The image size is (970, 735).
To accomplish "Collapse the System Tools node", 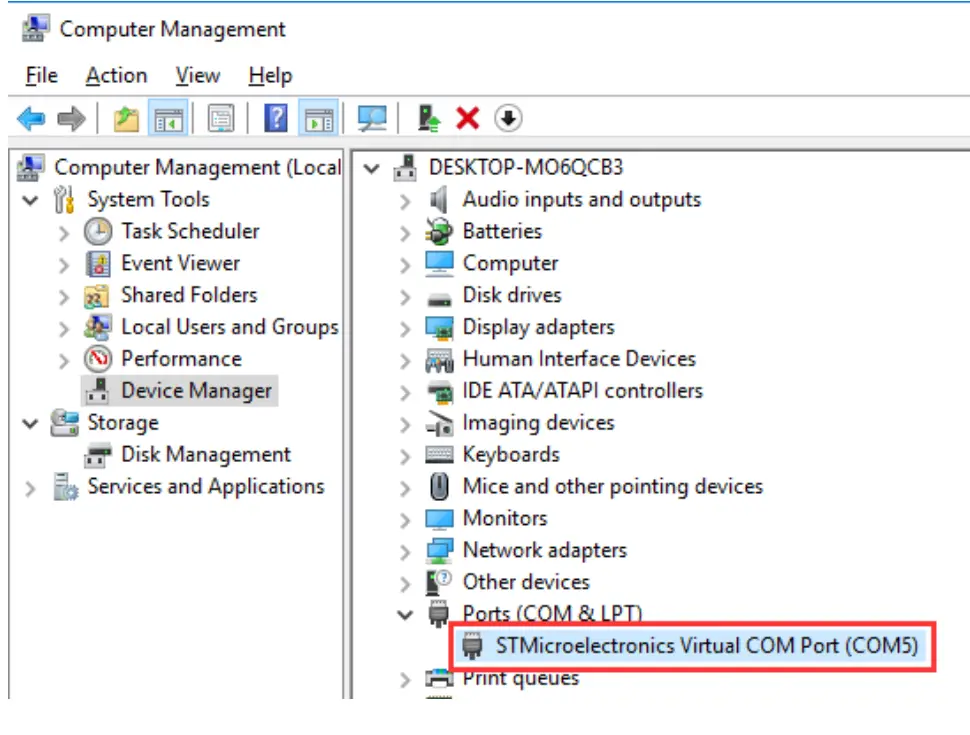I will [x=30, y=200].
